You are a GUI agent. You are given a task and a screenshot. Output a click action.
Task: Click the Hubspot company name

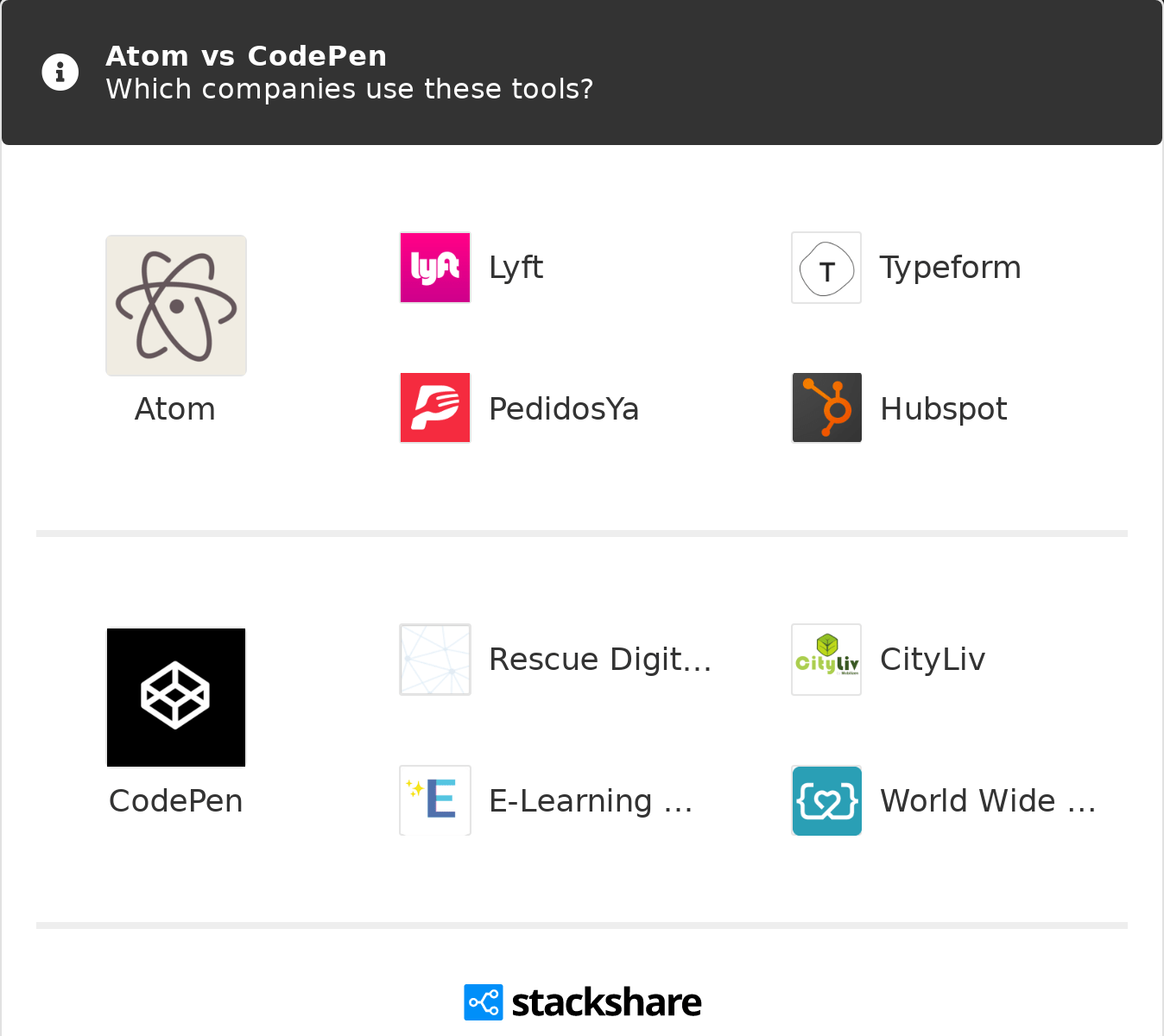point(944,410)
